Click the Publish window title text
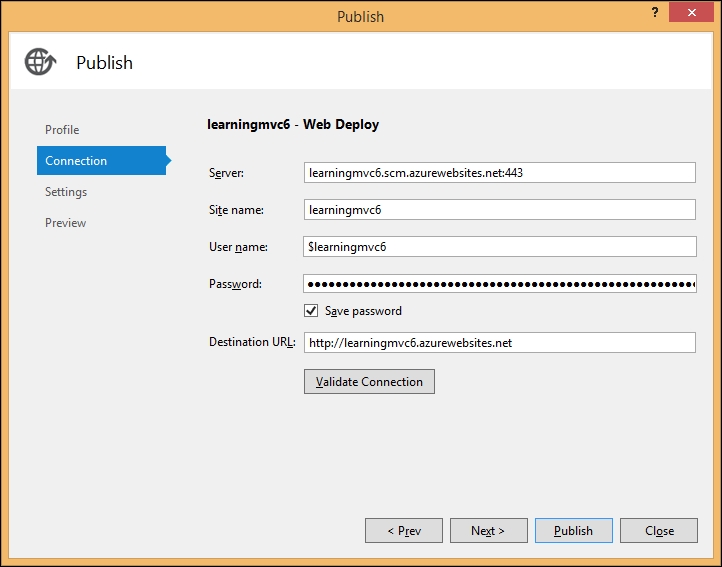 (x=361, y=17)
